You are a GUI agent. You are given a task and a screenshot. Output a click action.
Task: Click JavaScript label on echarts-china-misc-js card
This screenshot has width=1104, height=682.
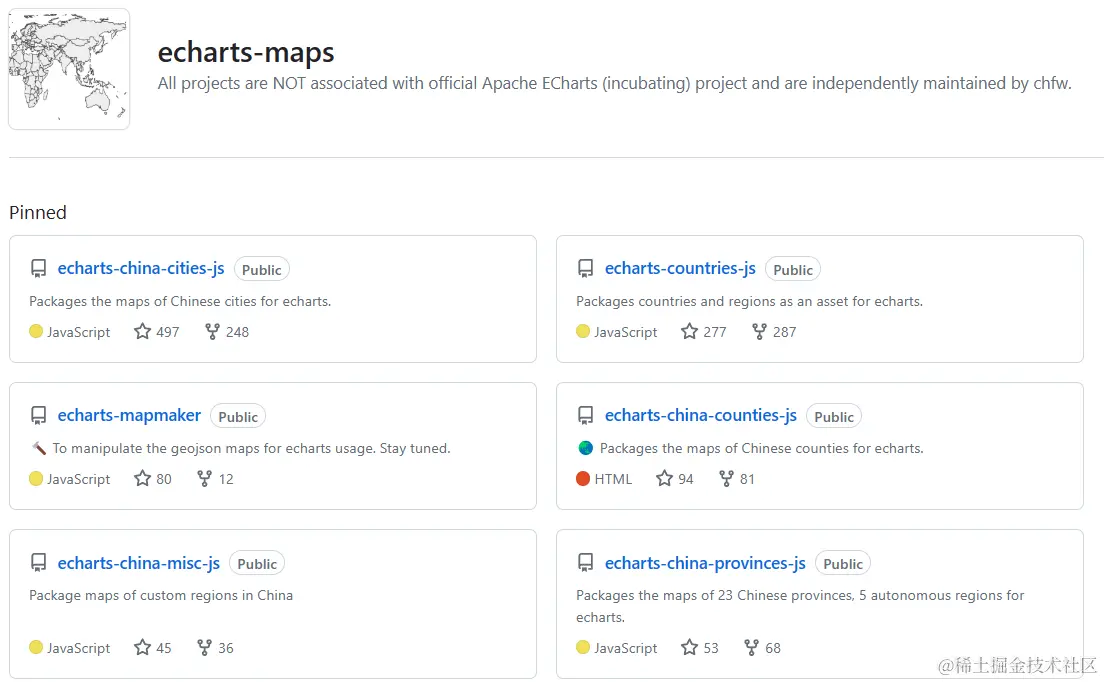click(x=78, y=648)
